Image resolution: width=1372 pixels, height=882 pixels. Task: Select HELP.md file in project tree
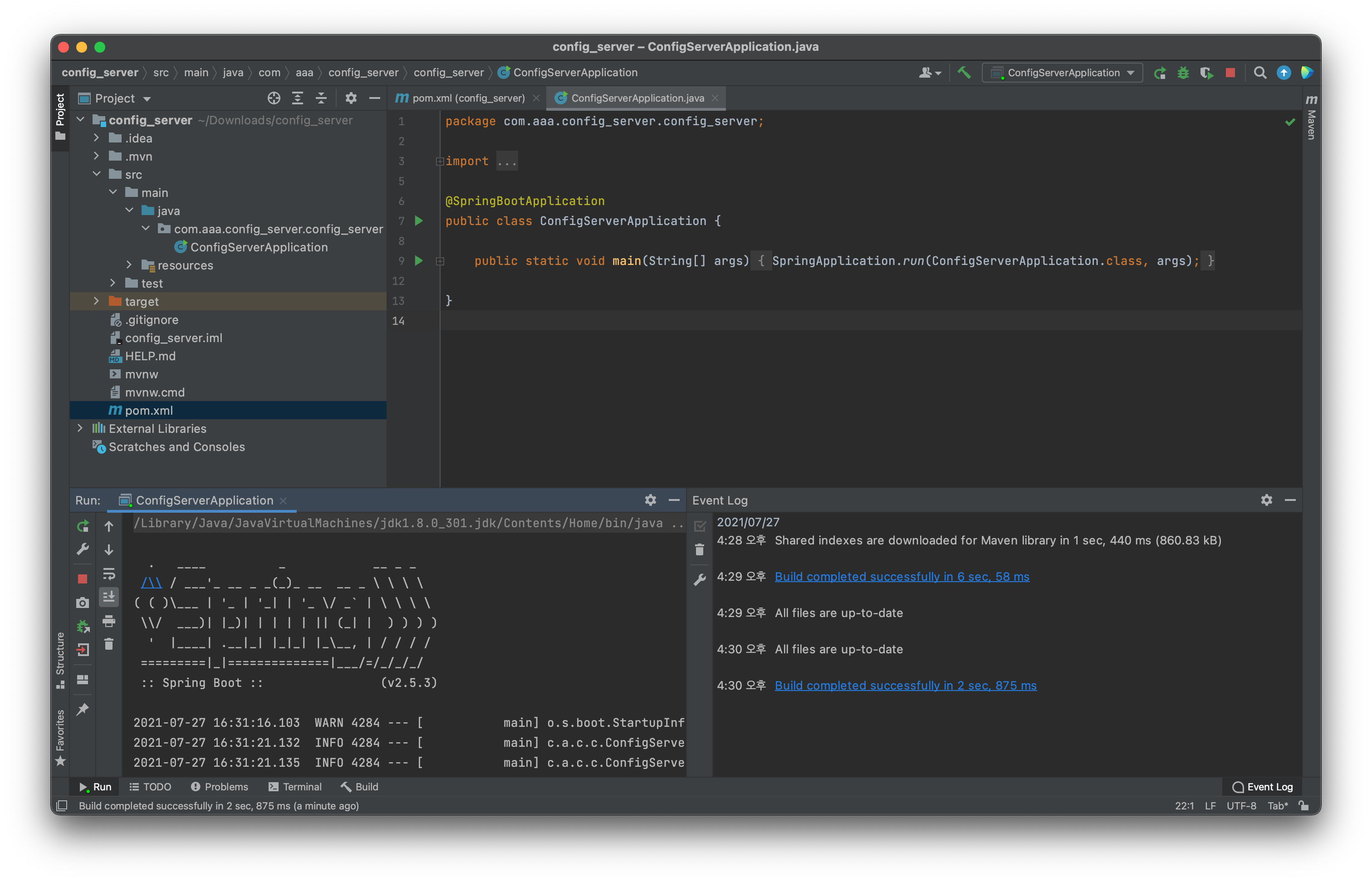point(150,356)
